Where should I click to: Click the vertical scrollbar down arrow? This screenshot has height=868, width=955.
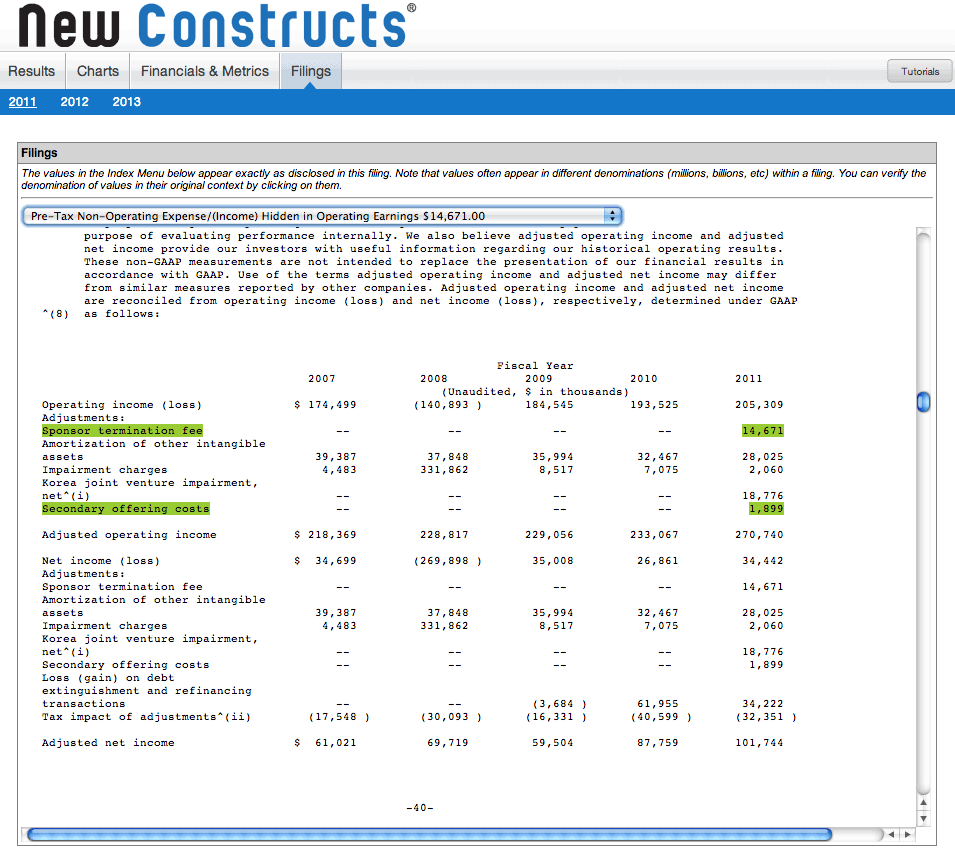pyautogui.click(x=923, y=819)
